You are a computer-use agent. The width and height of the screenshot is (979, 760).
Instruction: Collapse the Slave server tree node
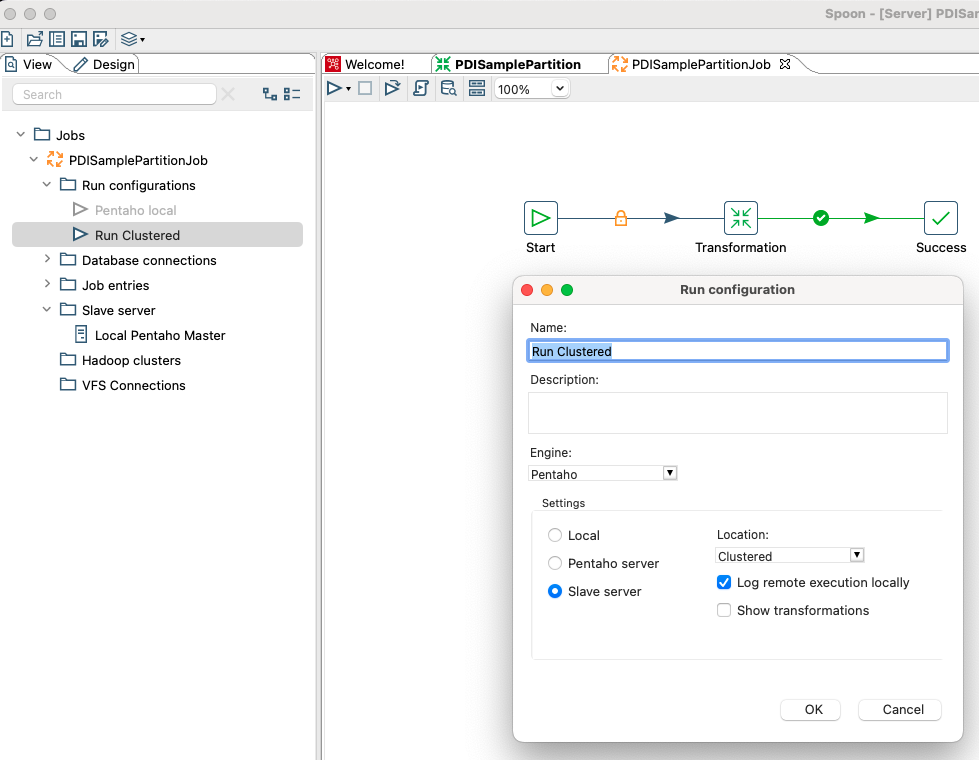pos(46,310)
